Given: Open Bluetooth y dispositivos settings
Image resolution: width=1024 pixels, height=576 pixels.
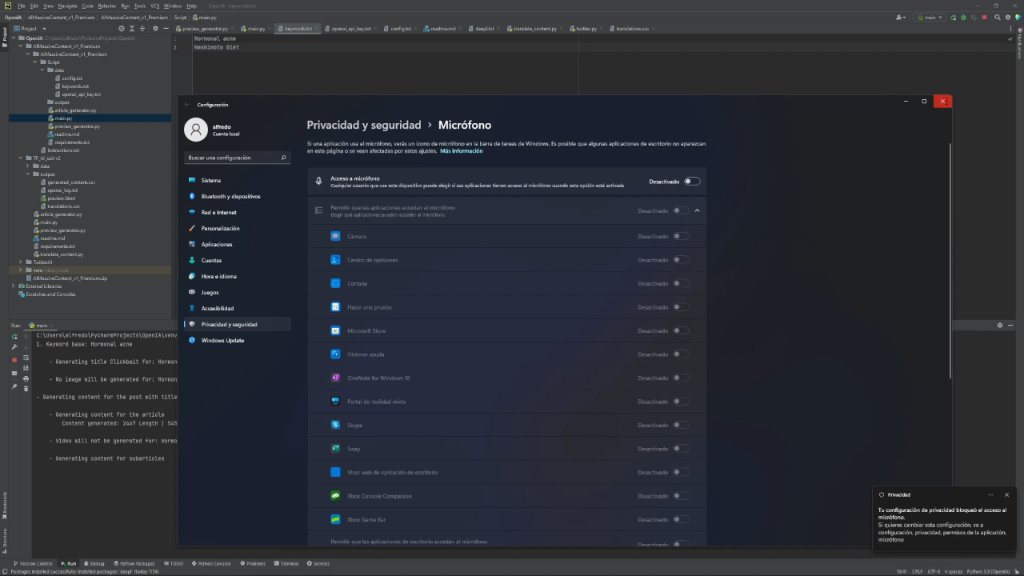Looking at the screenshot, I should [237, 197].
